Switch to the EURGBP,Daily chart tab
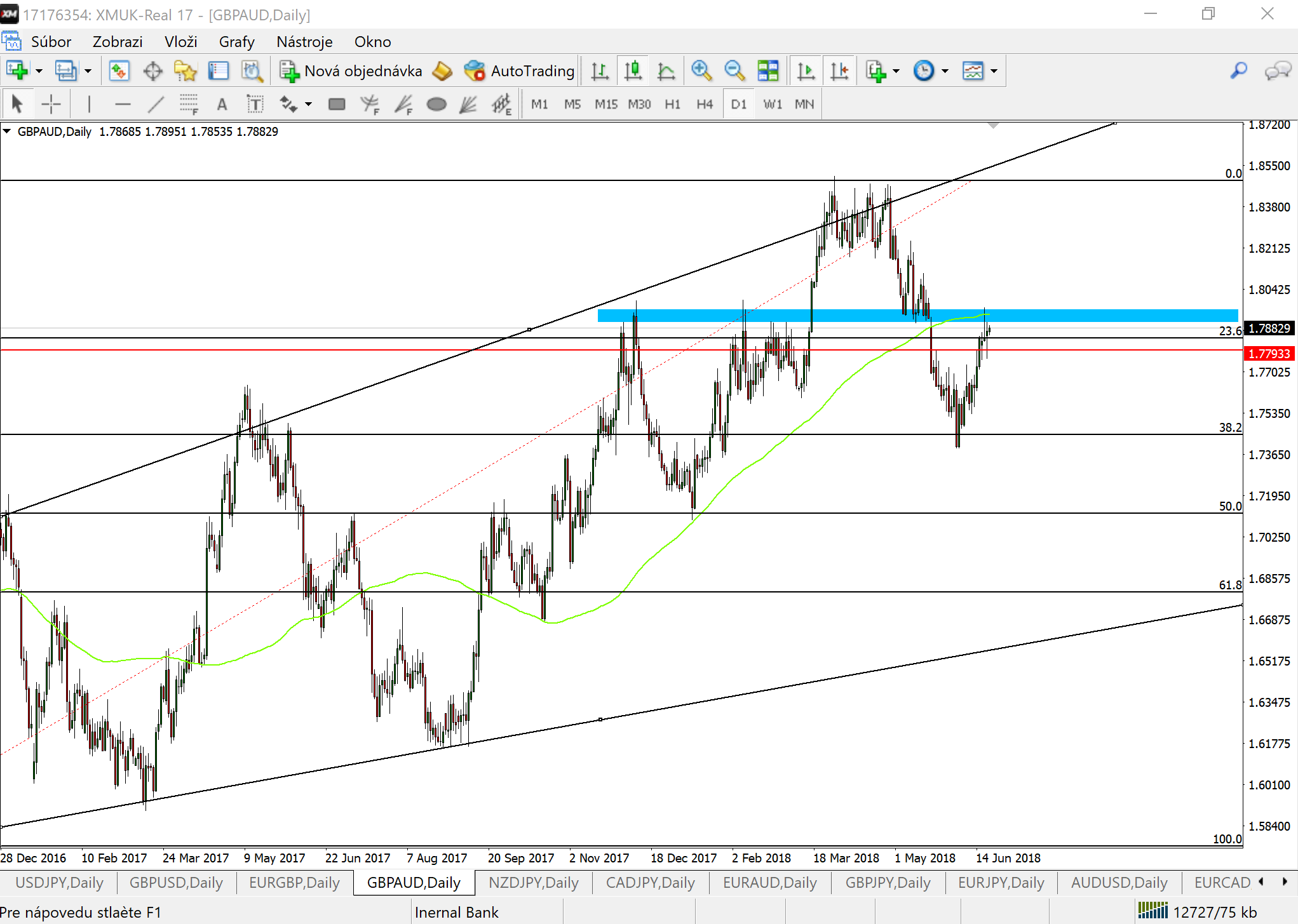 (x=294, y=883)
